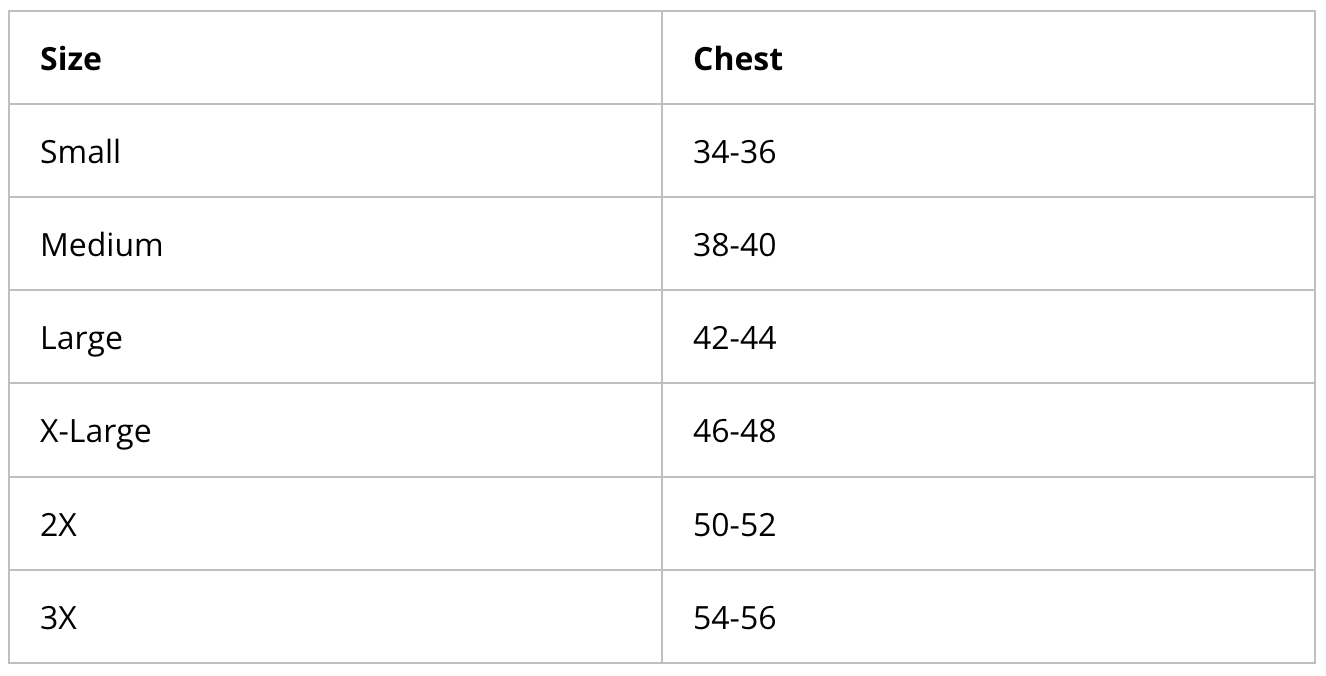Click the Large size label cell

coord(81,338)
